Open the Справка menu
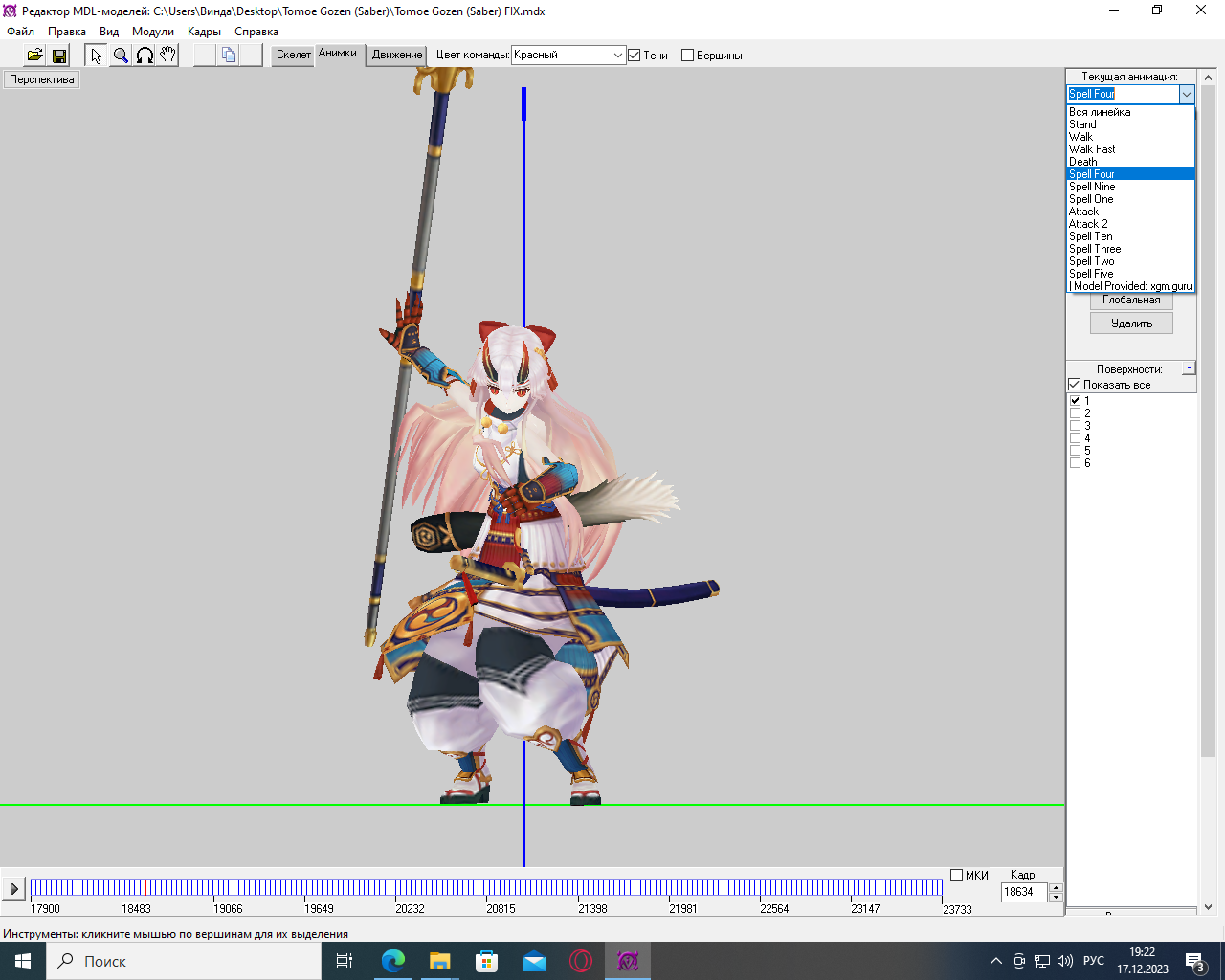The image size is (1225, 980). click(256, 32)
